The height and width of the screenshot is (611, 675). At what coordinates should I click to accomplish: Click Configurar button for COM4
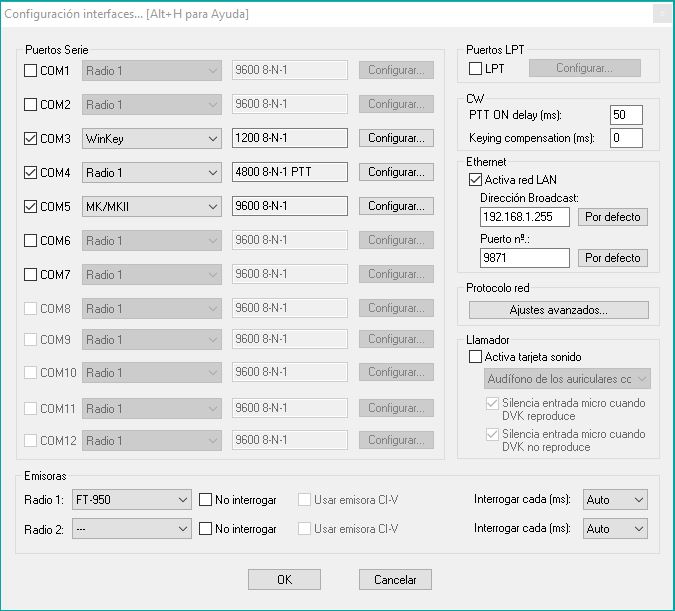click(x=396, y=172)
